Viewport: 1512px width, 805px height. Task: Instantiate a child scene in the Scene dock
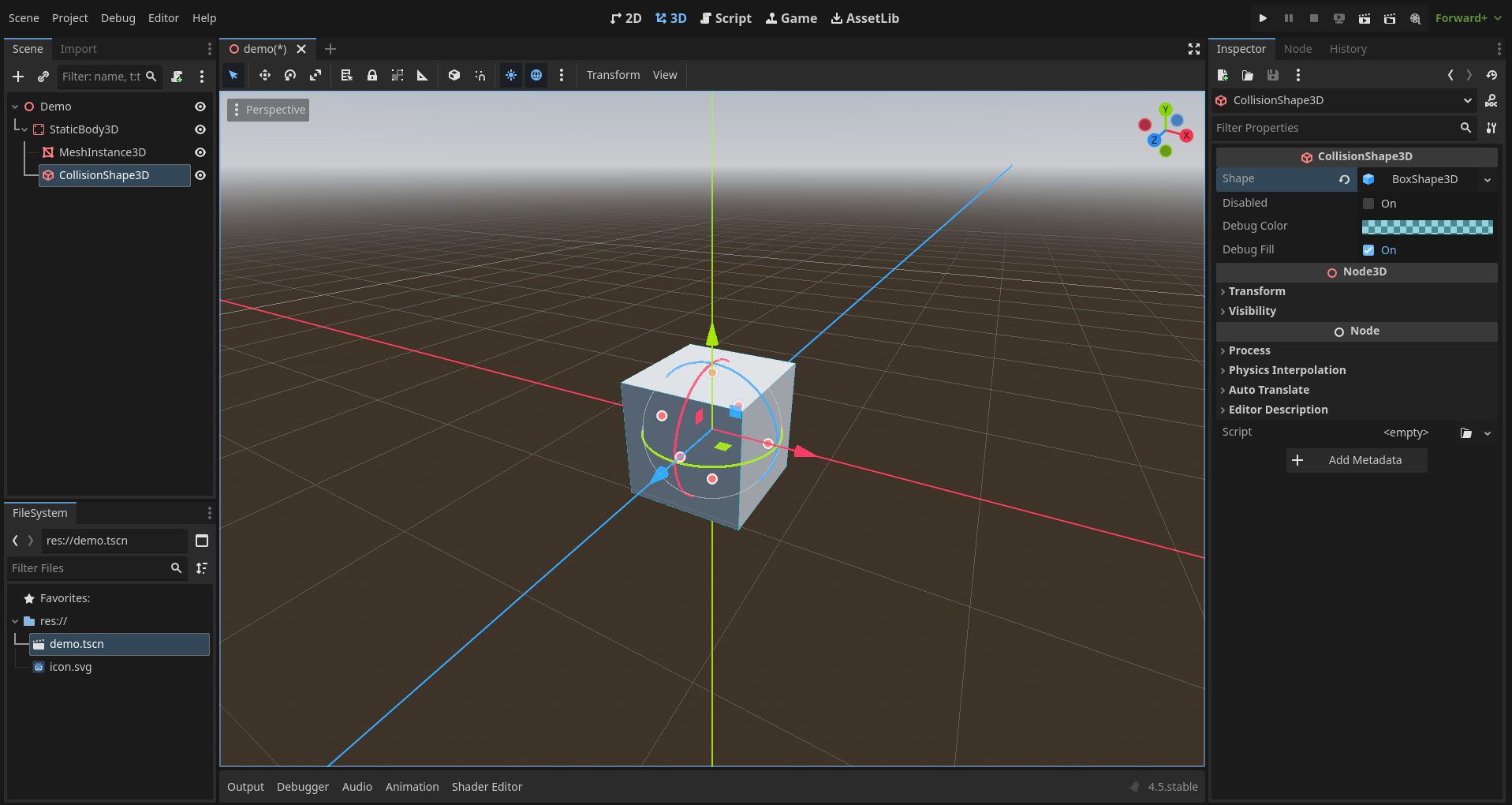coord(43,77)
